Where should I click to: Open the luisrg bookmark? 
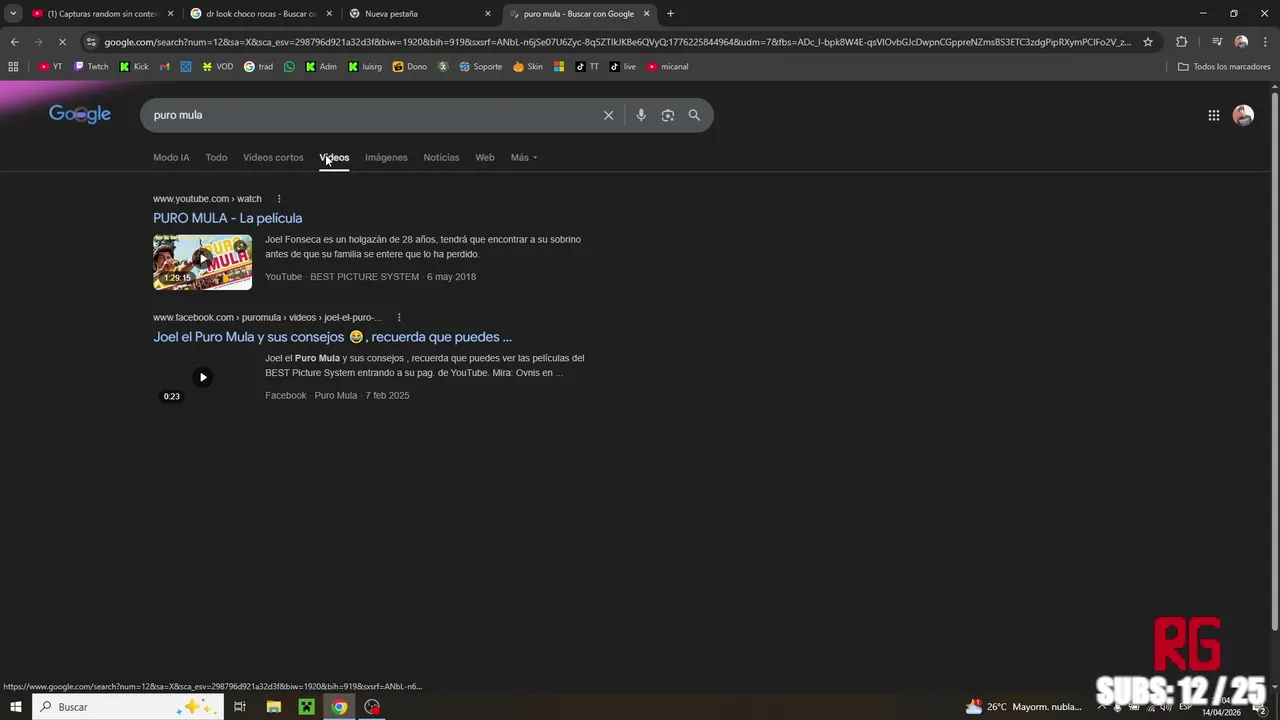365,67
